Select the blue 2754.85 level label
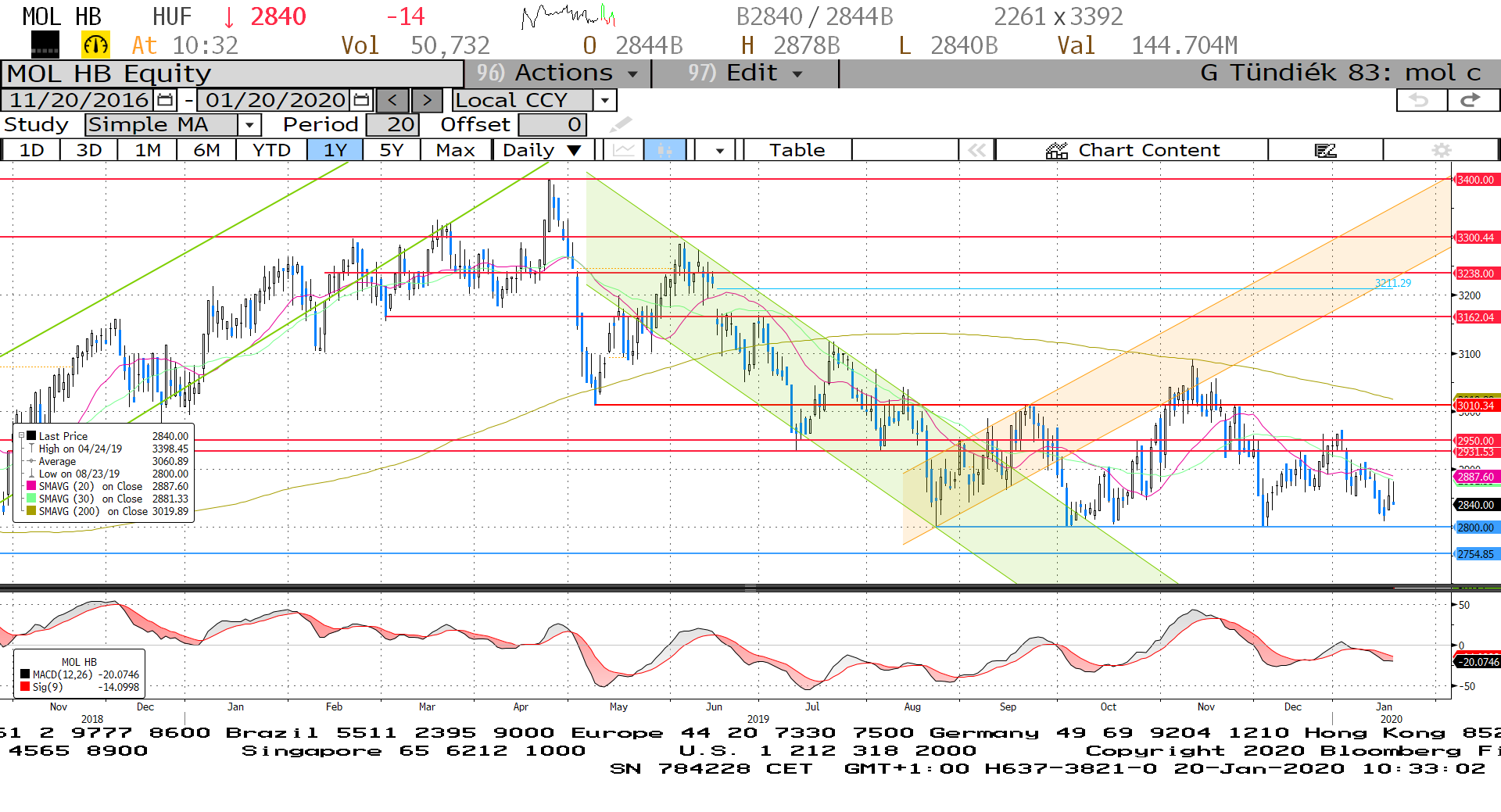This screenshot has height=812, width=1501. (x=1476, y=554)
